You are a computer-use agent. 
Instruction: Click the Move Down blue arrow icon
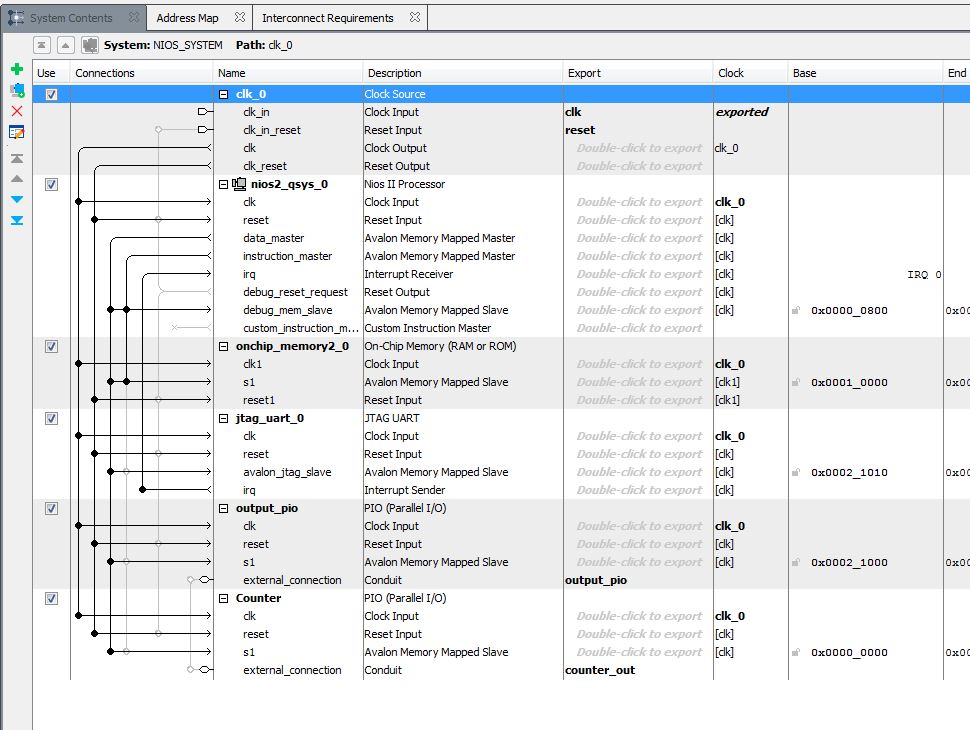(16, 199)
